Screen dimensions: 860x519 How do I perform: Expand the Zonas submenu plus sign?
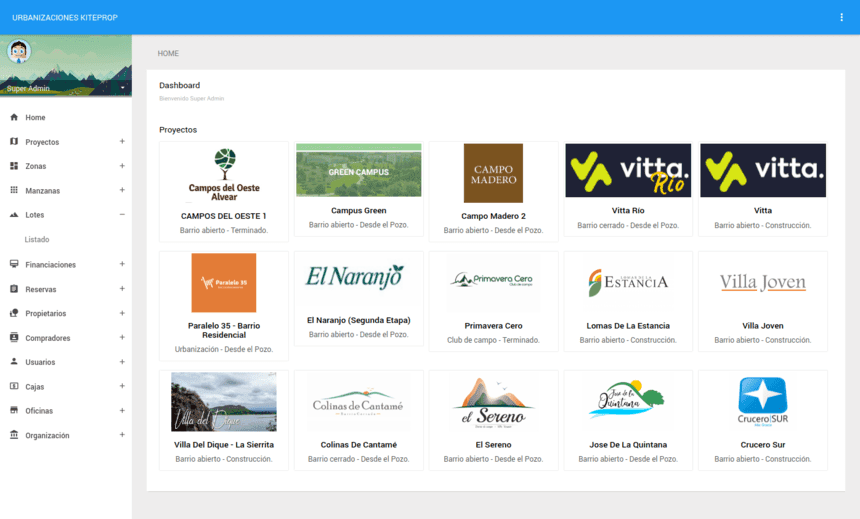[x=122, y=166]
